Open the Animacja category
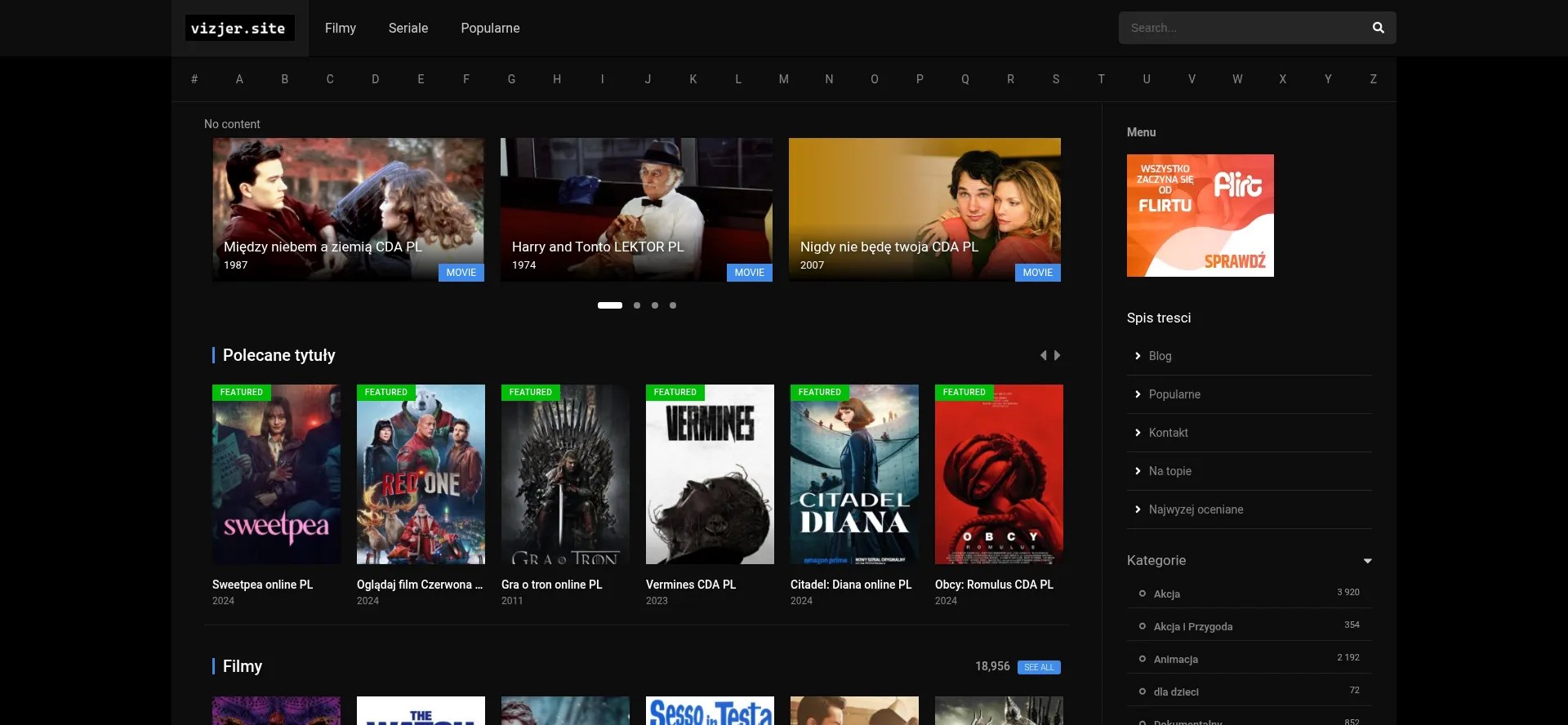Screen dimensions: 1568x725 [1176, 659]
